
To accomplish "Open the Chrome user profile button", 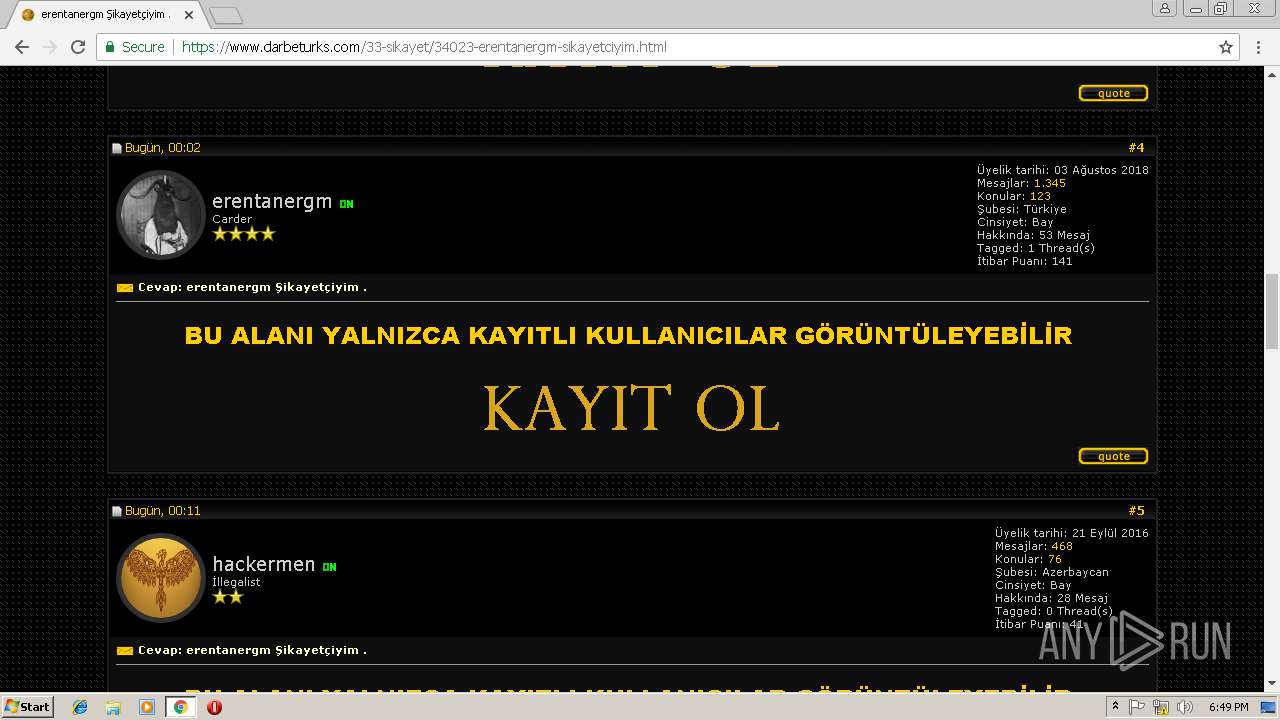I will pyautogui.click(x=1165, y=9).
